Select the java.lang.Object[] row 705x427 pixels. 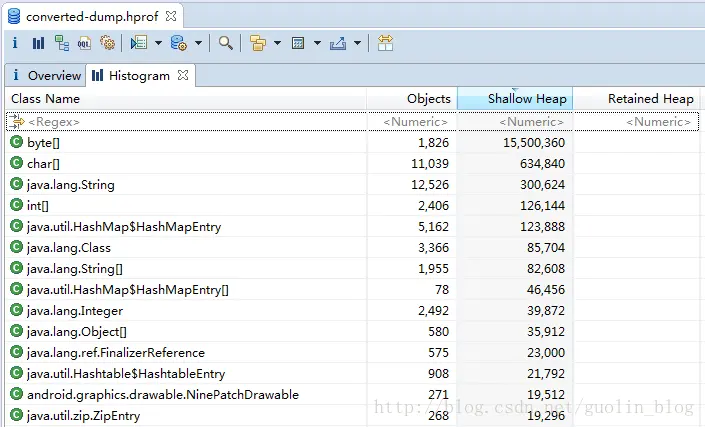[x=352, y=332]
